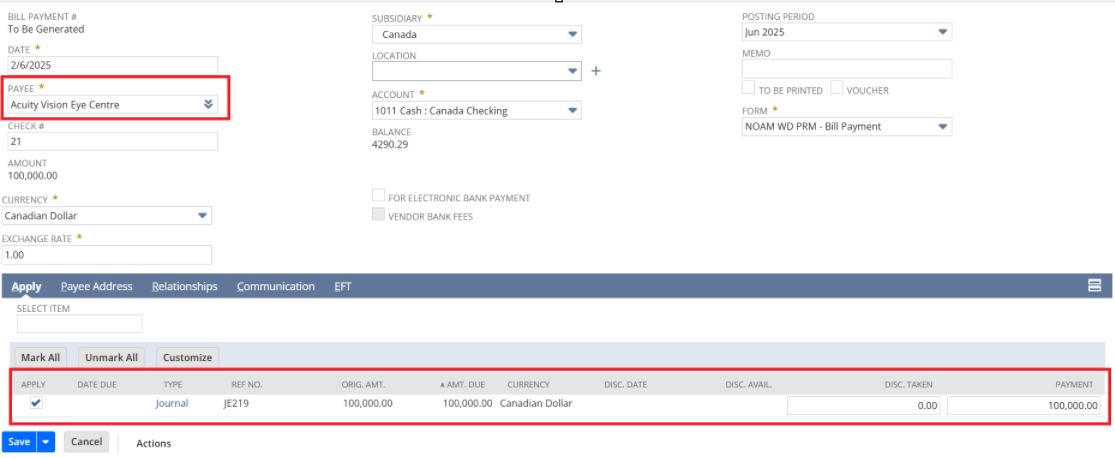Viewport: 1115px width, 458px height.
Task: Toggle the Voucher checkbox
Action: pyautogui.click(x=837, y=87)
